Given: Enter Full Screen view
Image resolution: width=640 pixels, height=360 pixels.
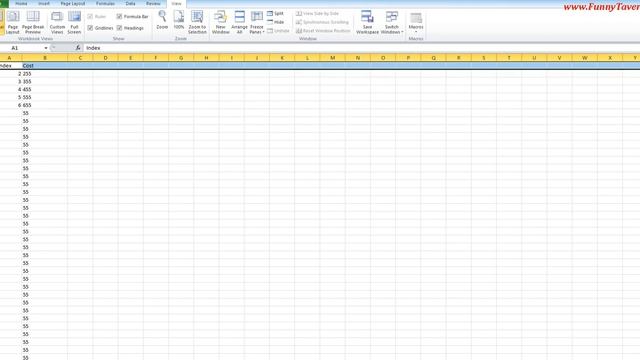Looking at the screenshot, I should (x=74, y=22).
